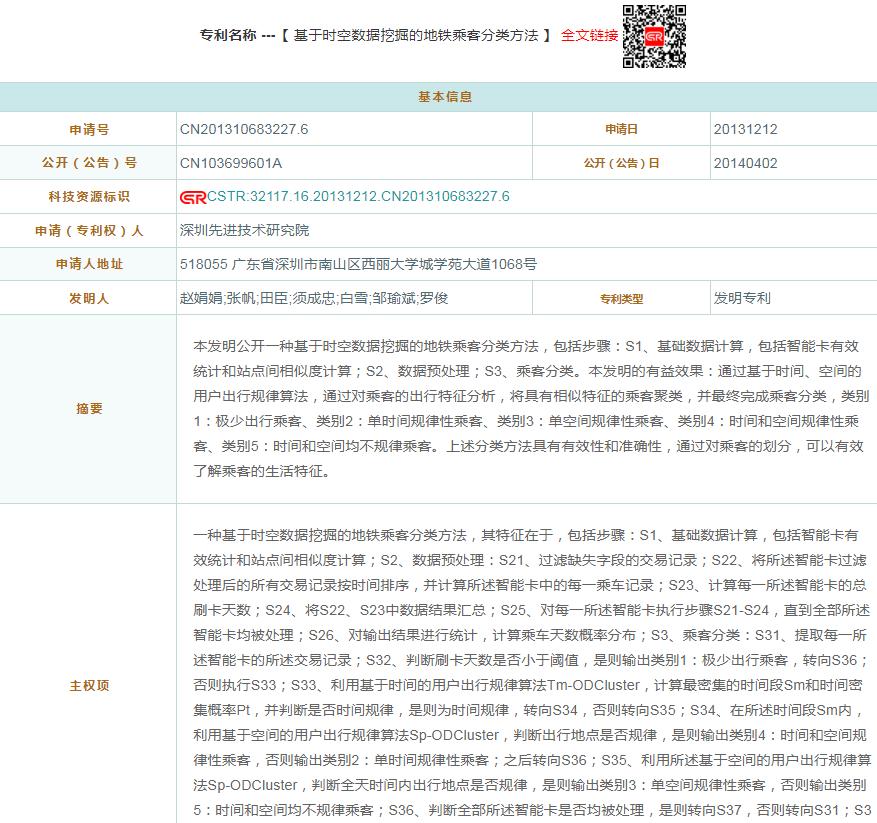Open the CSTR:32117.16.20131212 identifier link
Screen dimensions: 877x823
358,197
